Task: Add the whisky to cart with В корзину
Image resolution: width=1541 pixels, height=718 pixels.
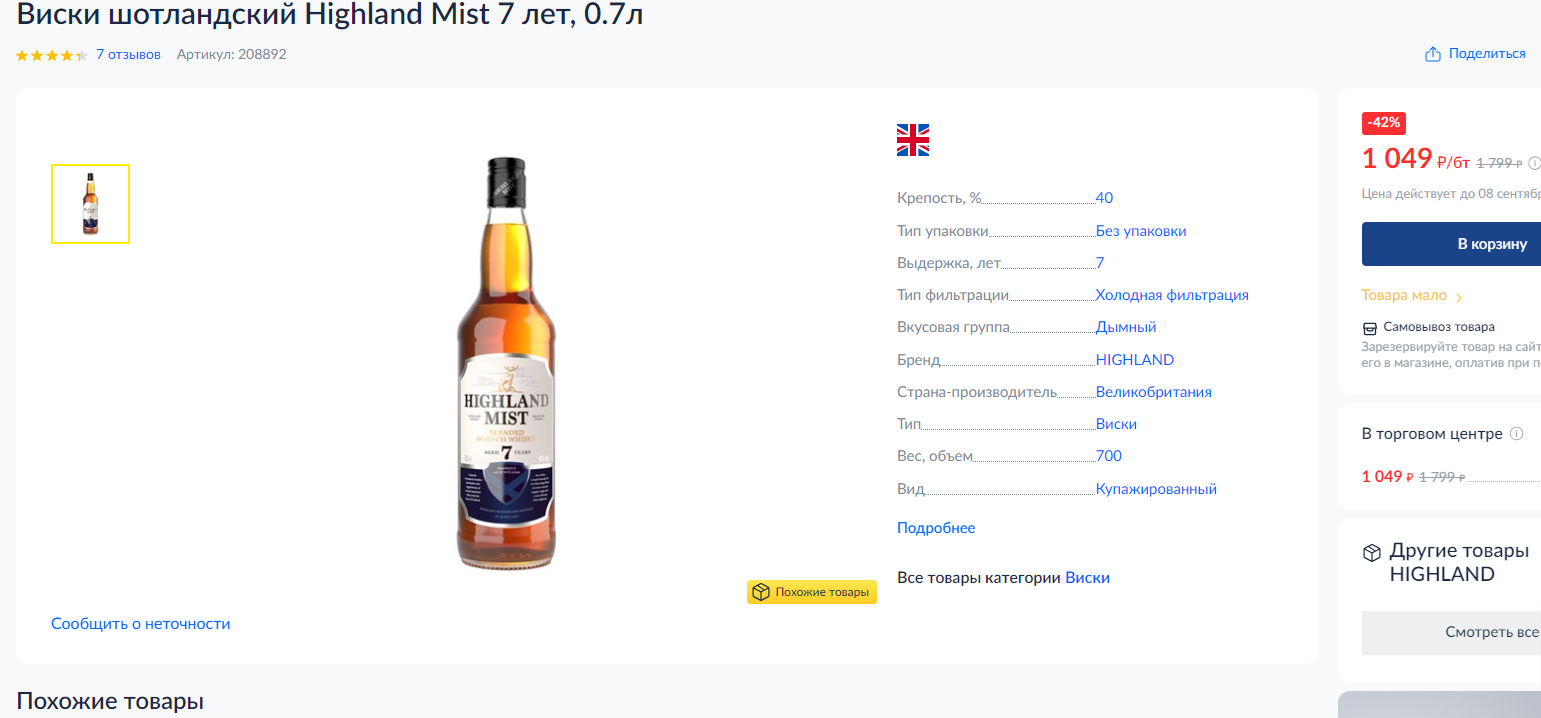Action: pyautogui.click(x=1492, y=244)
